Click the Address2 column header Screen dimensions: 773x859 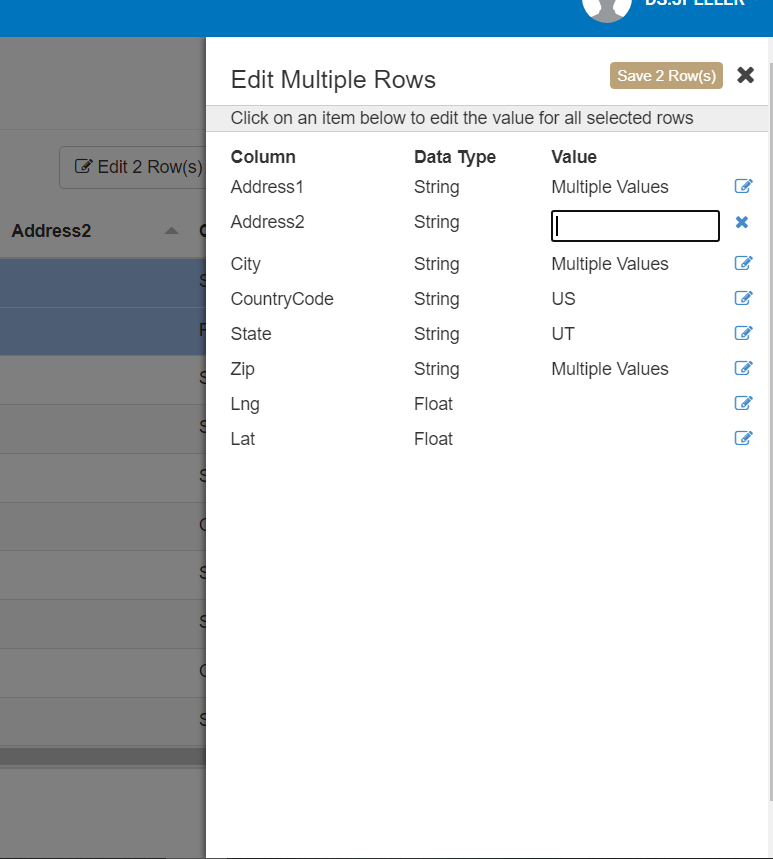[x=52, y=231]
